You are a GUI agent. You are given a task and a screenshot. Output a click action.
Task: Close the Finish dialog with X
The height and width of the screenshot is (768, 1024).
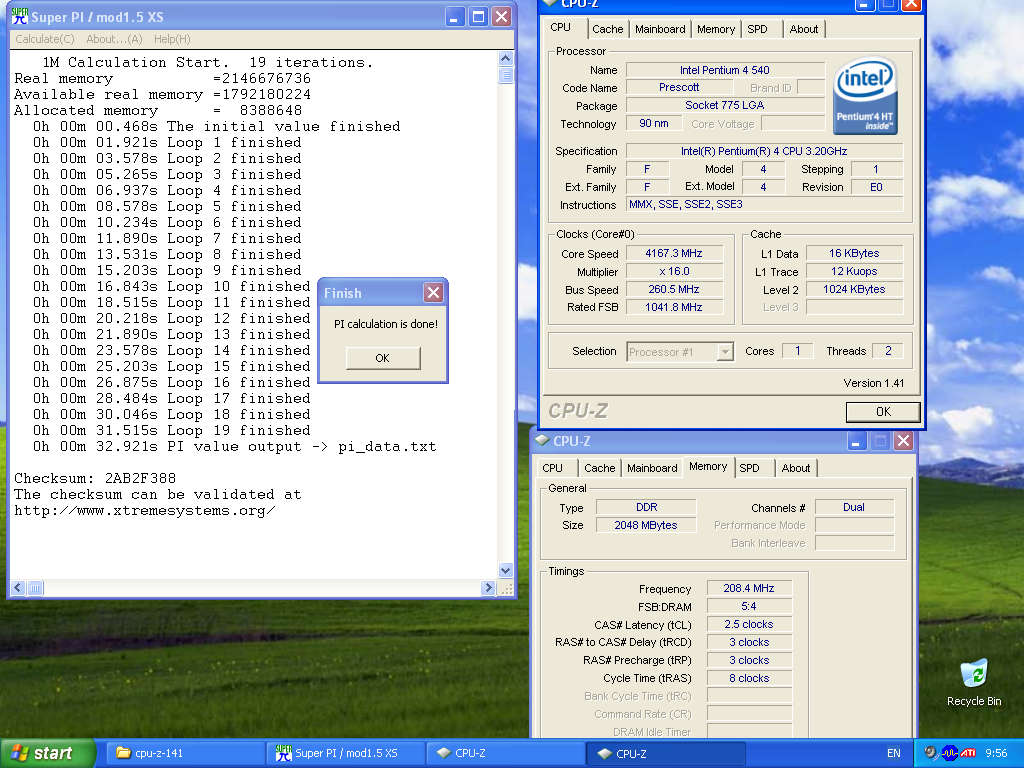433,293
